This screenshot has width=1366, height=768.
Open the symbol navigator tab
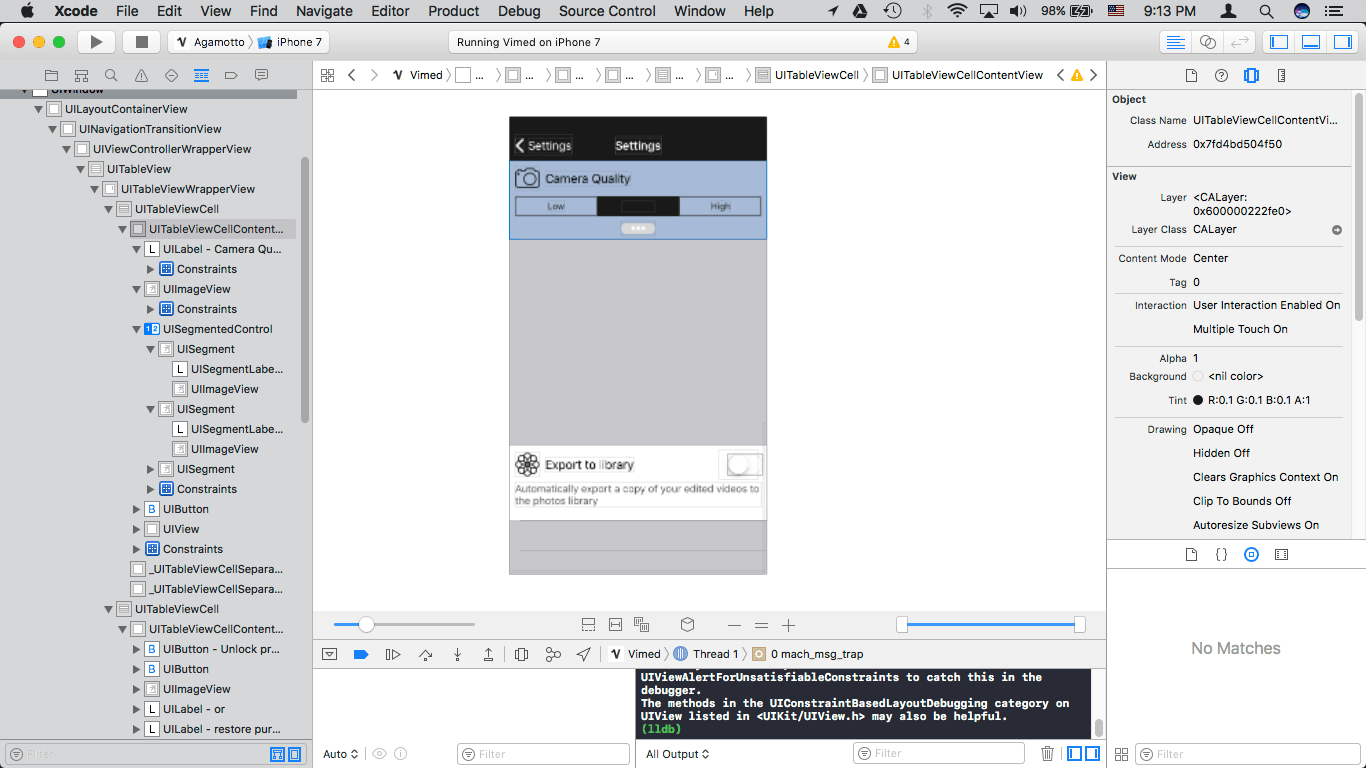click(x=81, y=75)
